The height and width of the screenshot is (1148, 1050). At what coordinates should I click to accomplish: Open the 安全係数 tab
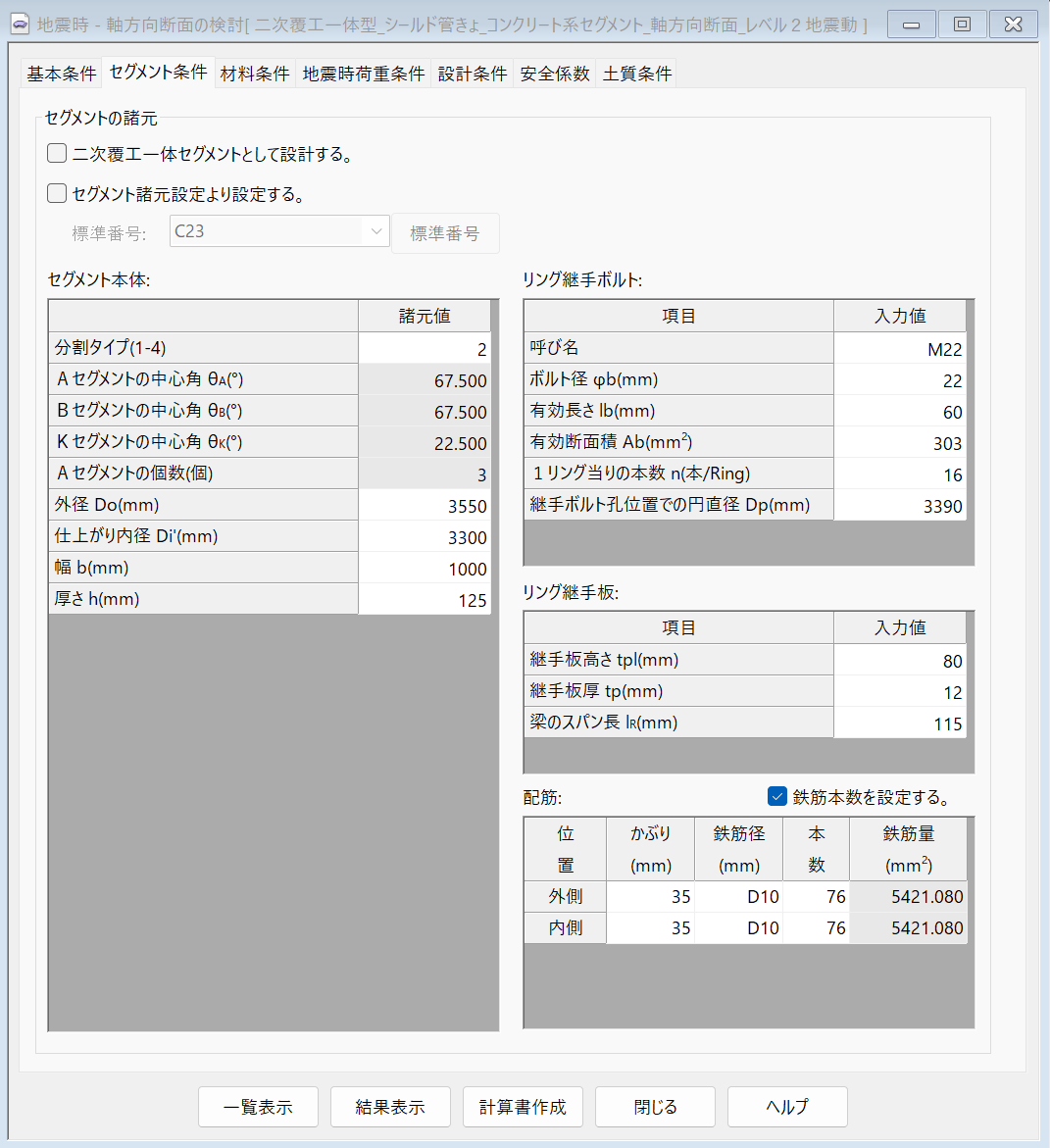click(554, 74)
